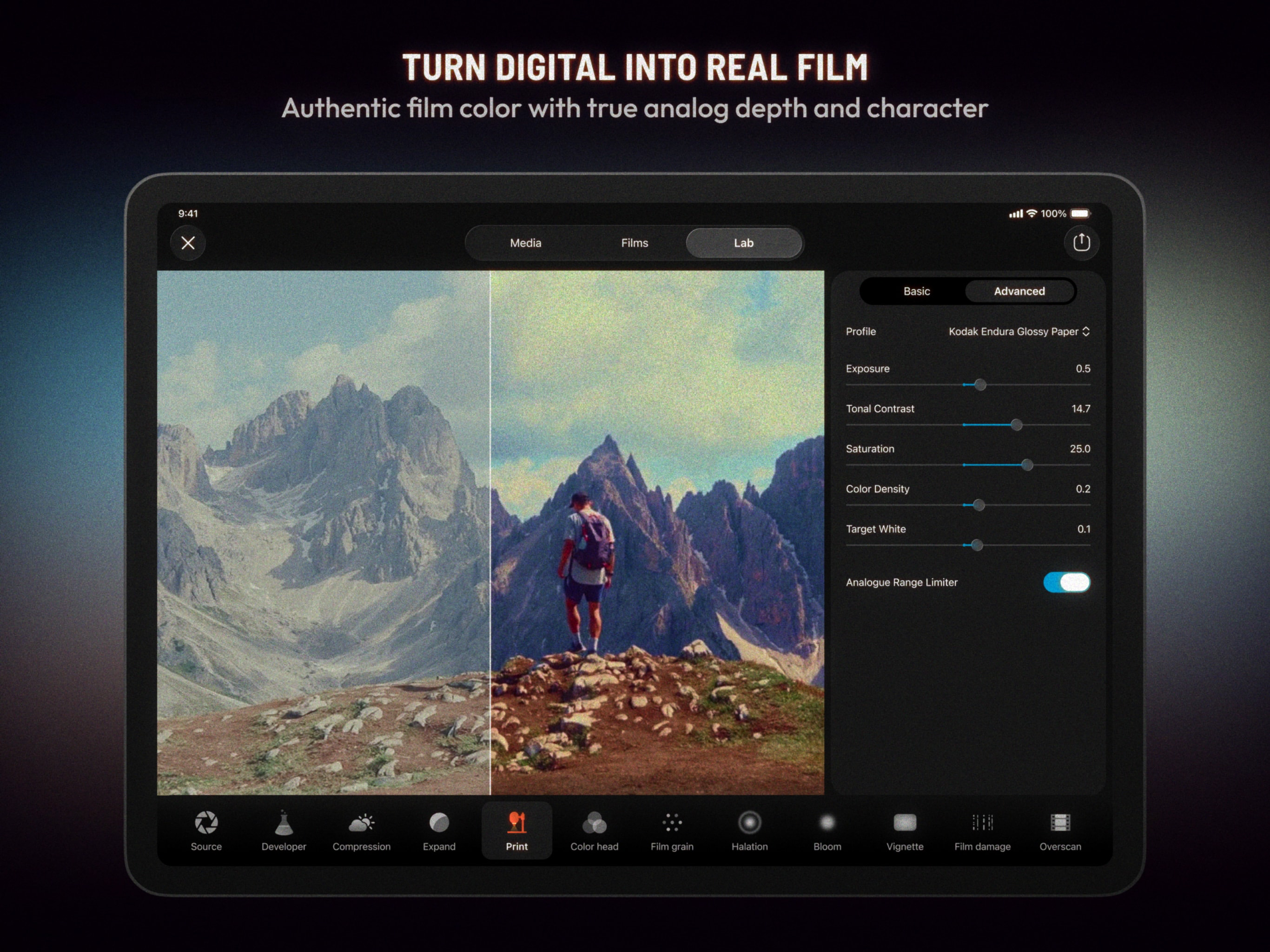Switch to Basic mode
Viewport: 1270px width, 952px height.
916,291
